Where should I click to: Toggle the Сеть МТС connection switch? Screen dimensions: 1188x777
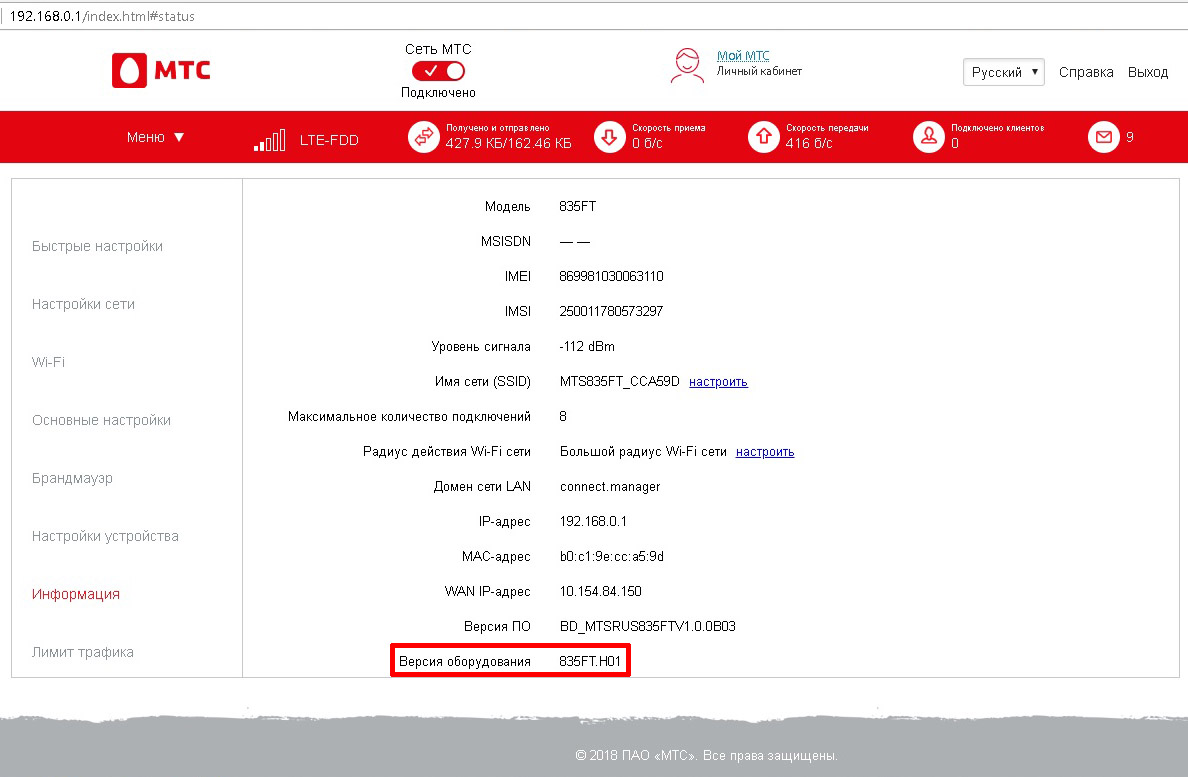(x=438, y=71)
